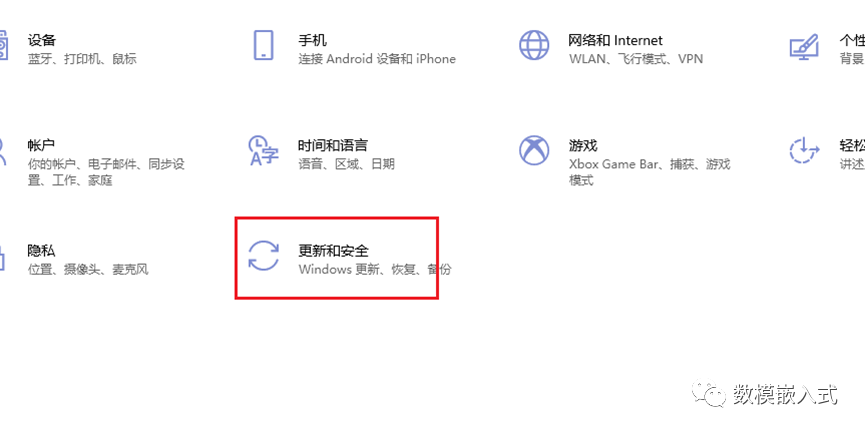Click the 连接 Android 设备和 iPhone description
Viewport: 865px width, 432px height.
pyautogui.click(x=377, y=58)
